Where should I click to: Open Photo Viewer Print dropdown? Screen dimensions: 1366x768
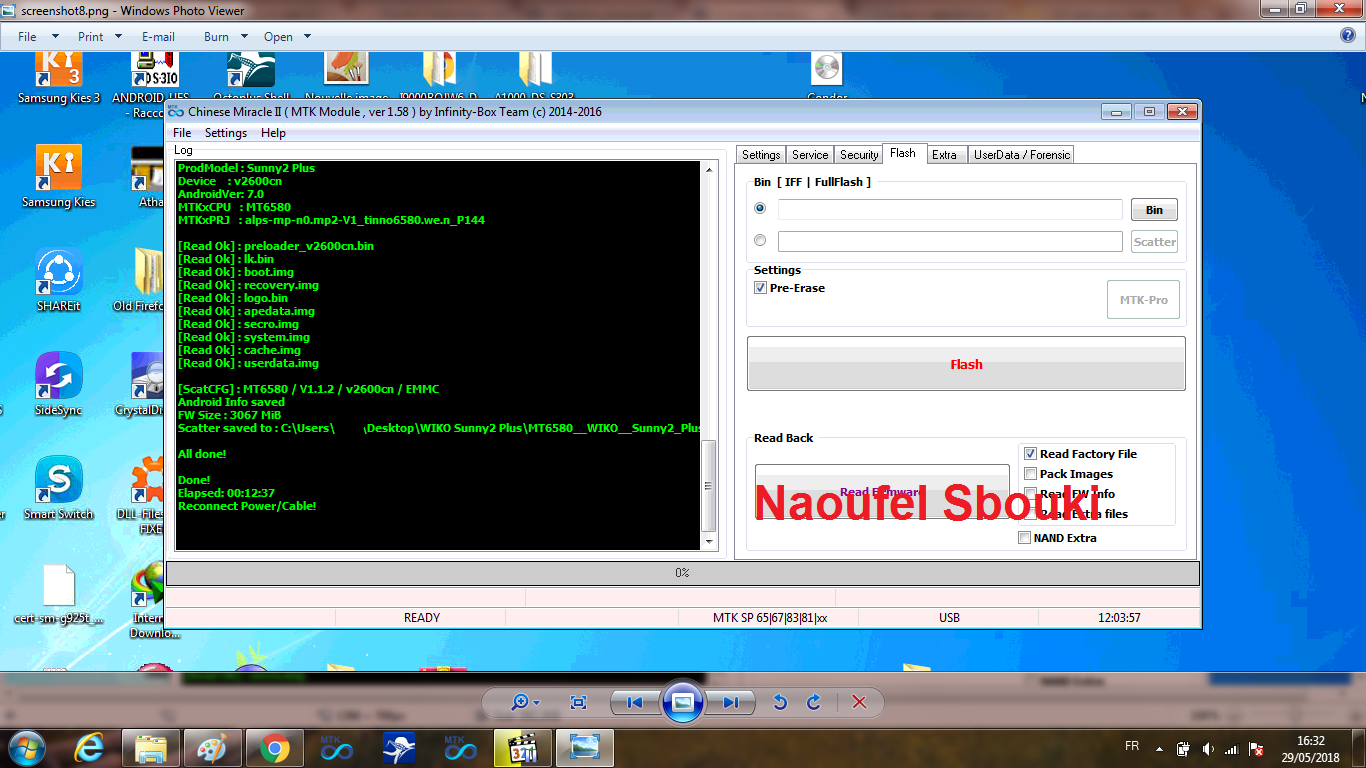tap(99, 36)
